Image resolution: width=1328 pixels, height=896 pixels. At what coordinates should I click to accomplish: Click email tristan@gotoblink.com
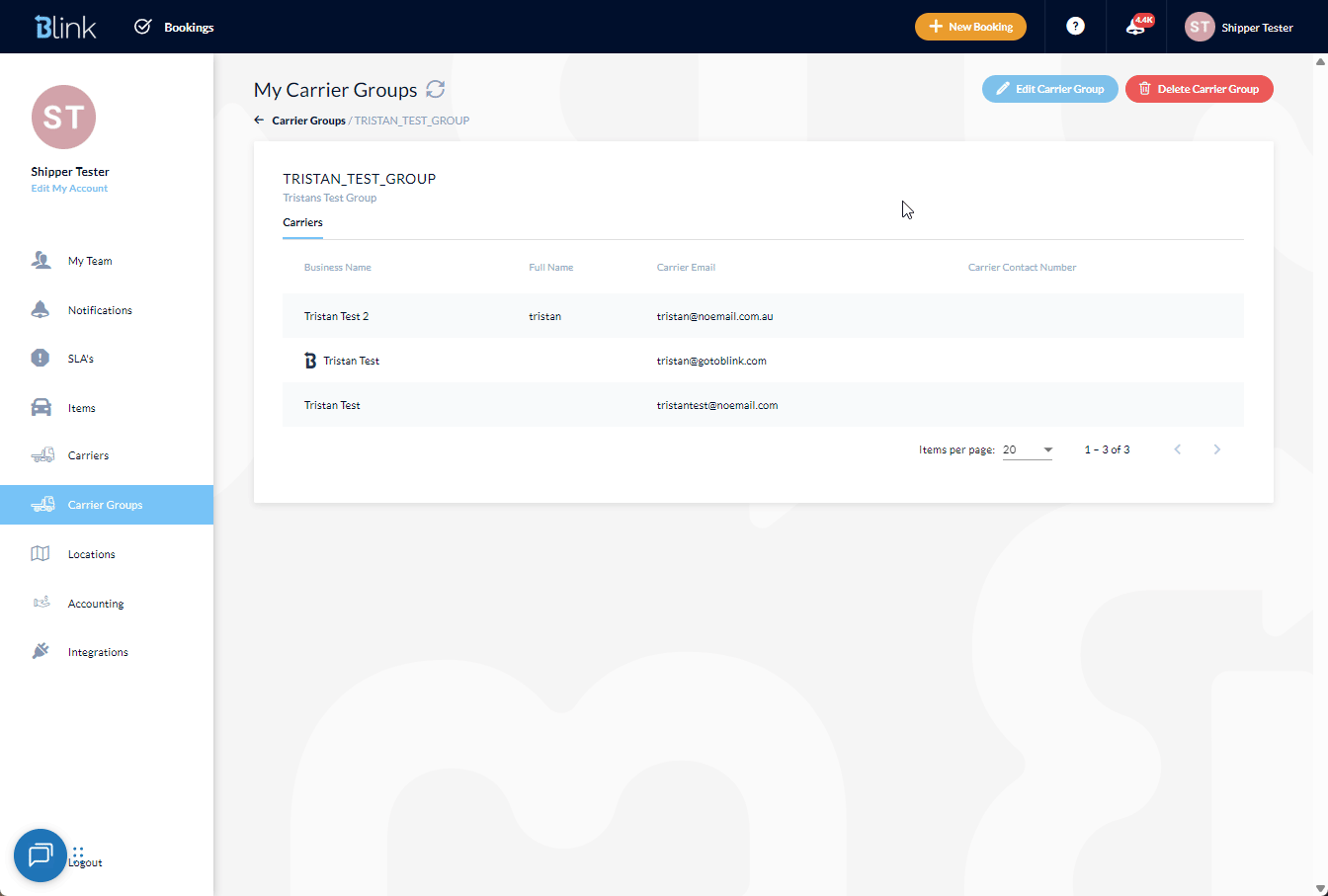(711, 361)
